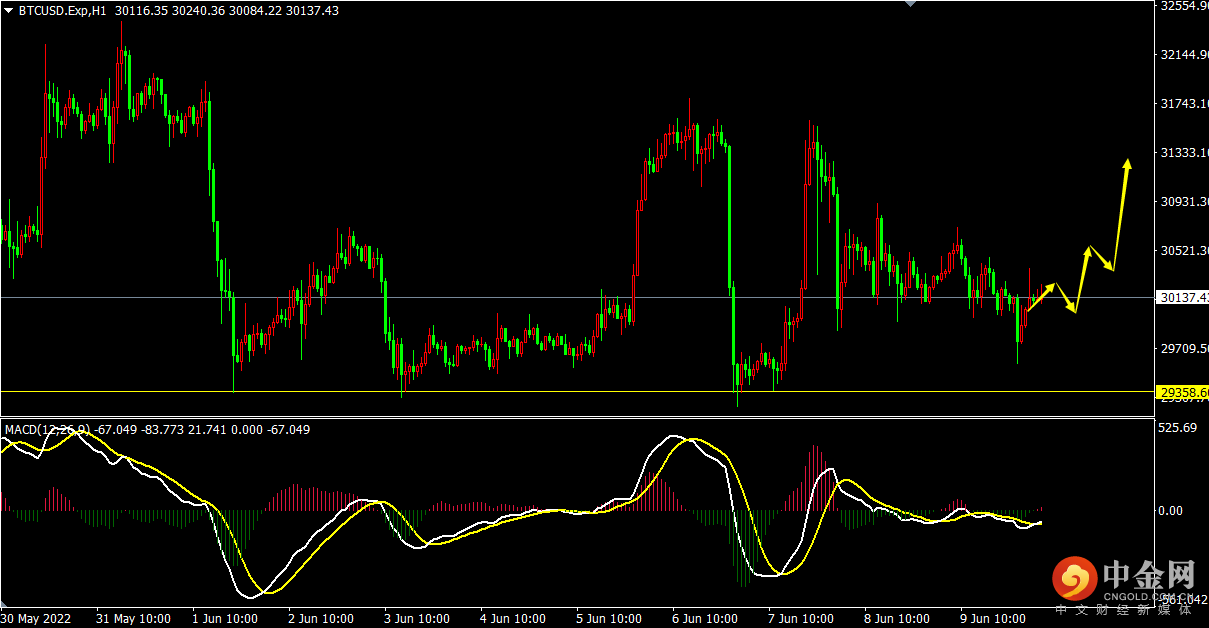Click the 0.00 MACD zero level label
The height and width of the screenshot is (628, 1209).
tap(1171, 510)
